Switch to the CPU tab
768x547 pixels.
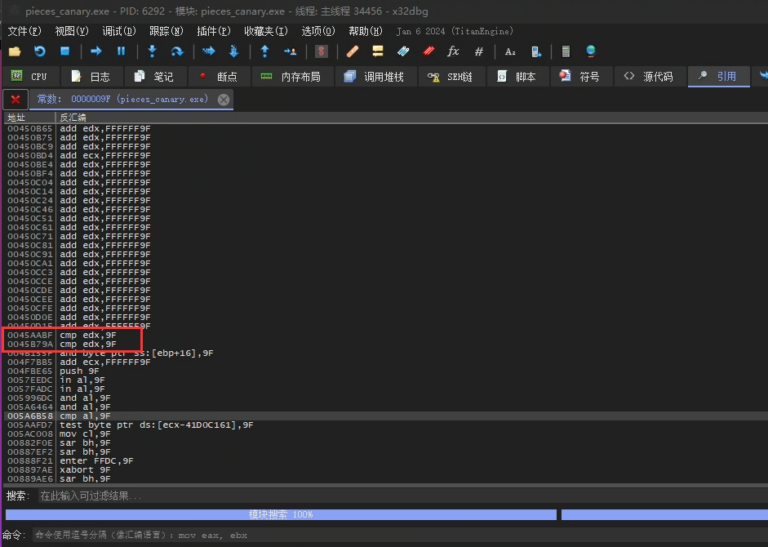(x=29, y=76)
